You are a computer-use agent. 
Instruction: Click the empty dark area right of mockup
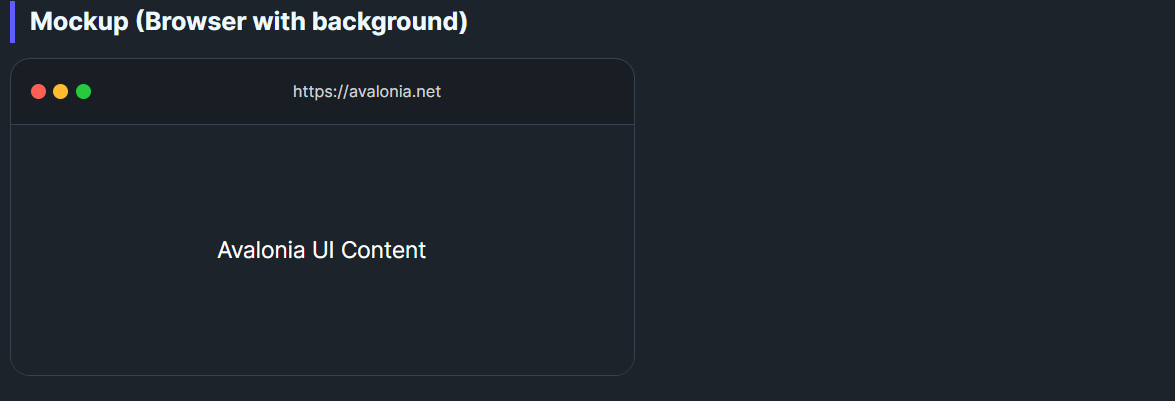900,220
